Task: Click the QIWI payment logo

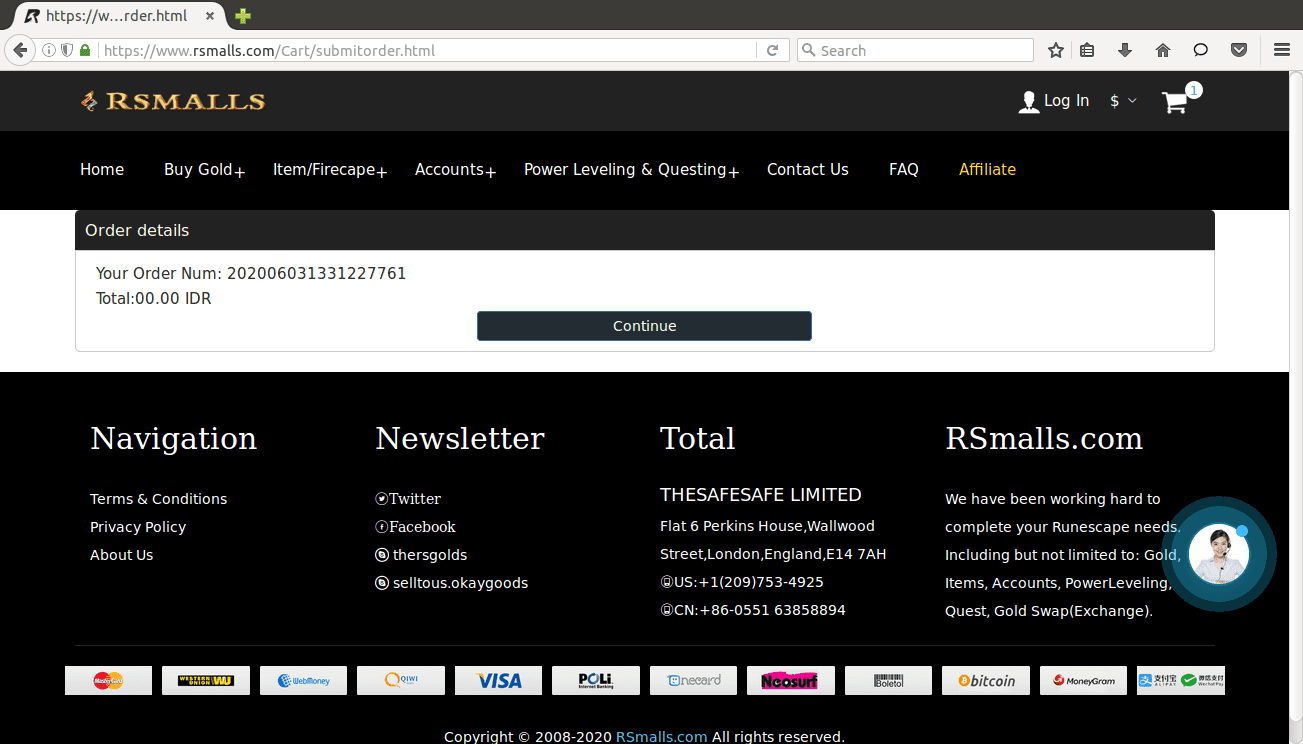Action: coord(401,680)
